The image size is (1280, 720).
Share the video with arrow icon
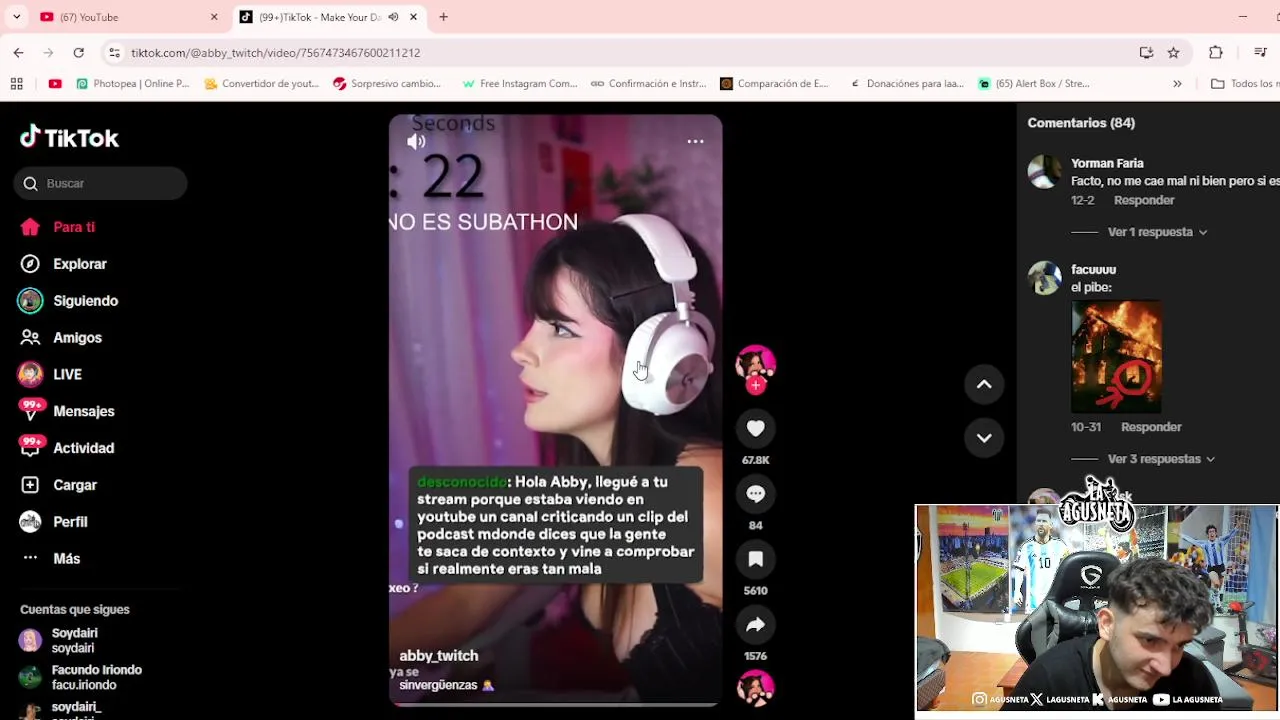pos(756,625)
